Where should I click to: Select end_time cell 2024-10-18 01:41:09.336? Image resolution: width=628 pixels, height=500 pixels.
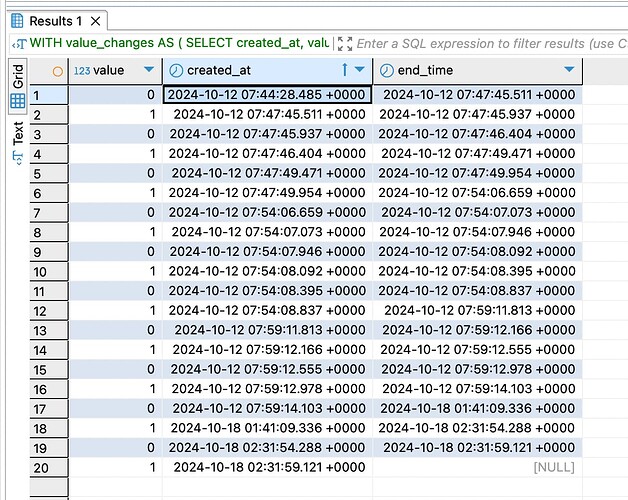tap(477, 408)
